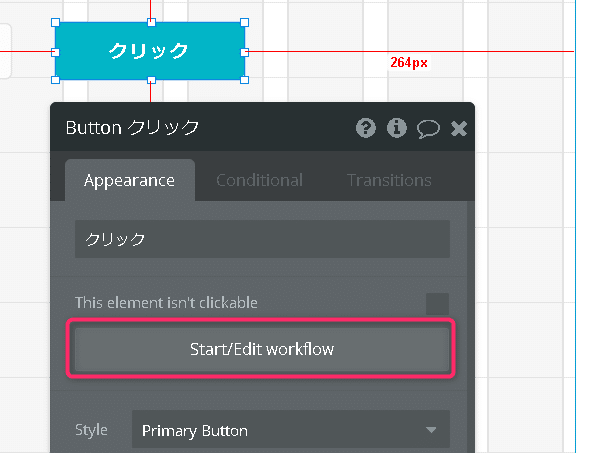Switch to the Appearance tab
Viewport: 612px width, 453px height.
[x=129, y=180]
